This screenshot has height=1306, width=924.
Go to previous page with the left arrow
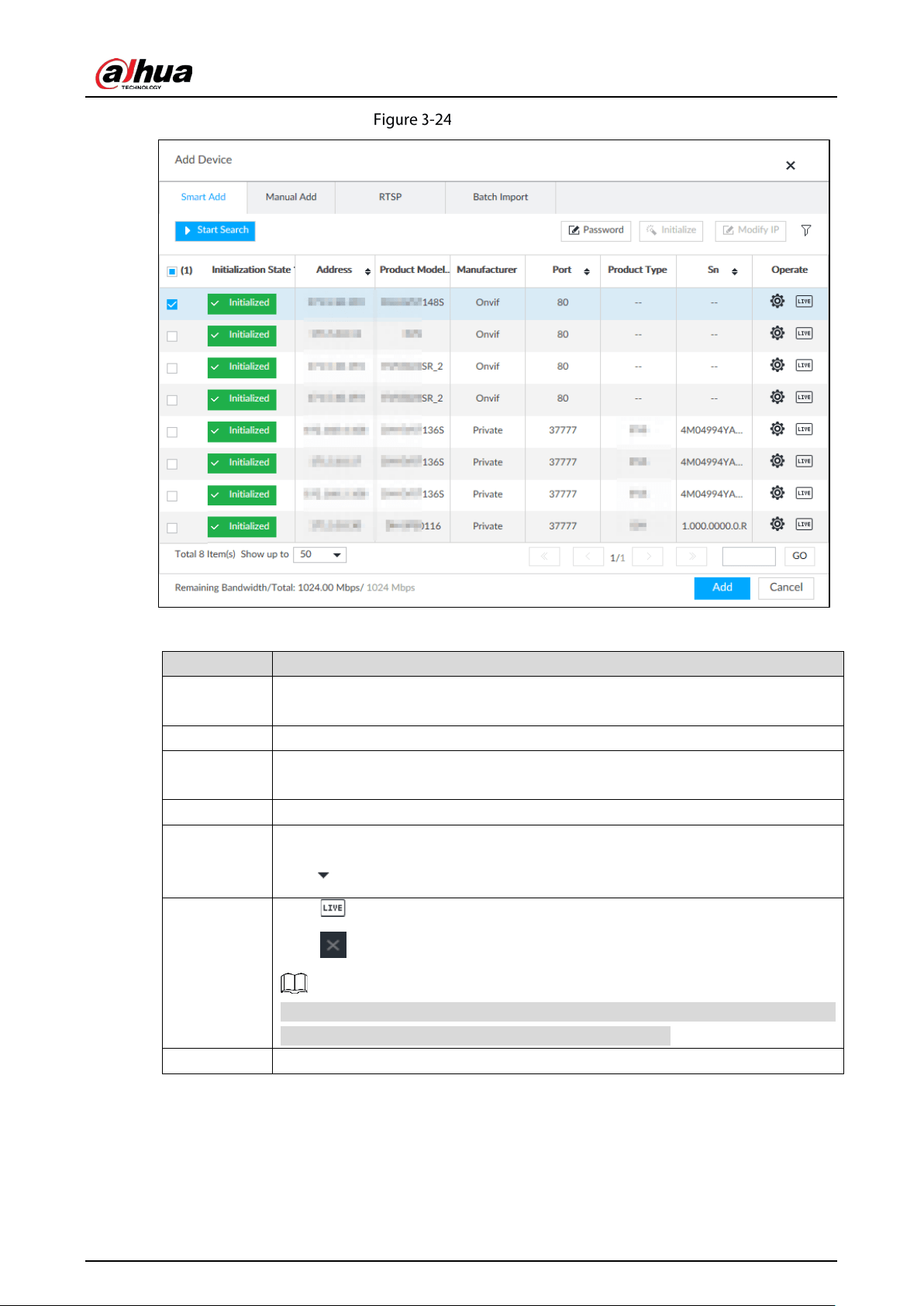[x=588, y=557]
